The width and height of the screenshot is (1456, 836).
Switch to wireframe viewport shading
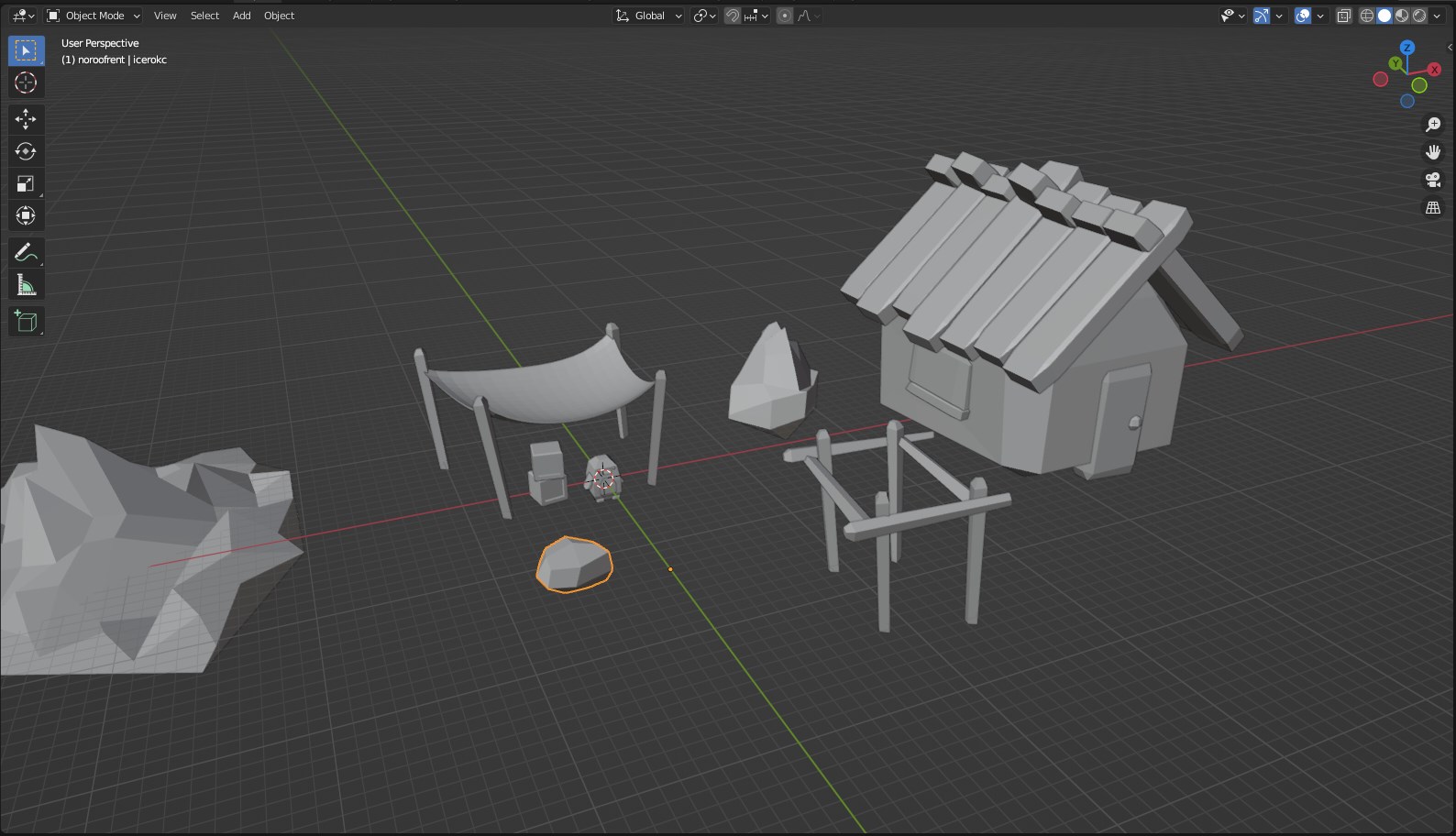(1366, 16)
